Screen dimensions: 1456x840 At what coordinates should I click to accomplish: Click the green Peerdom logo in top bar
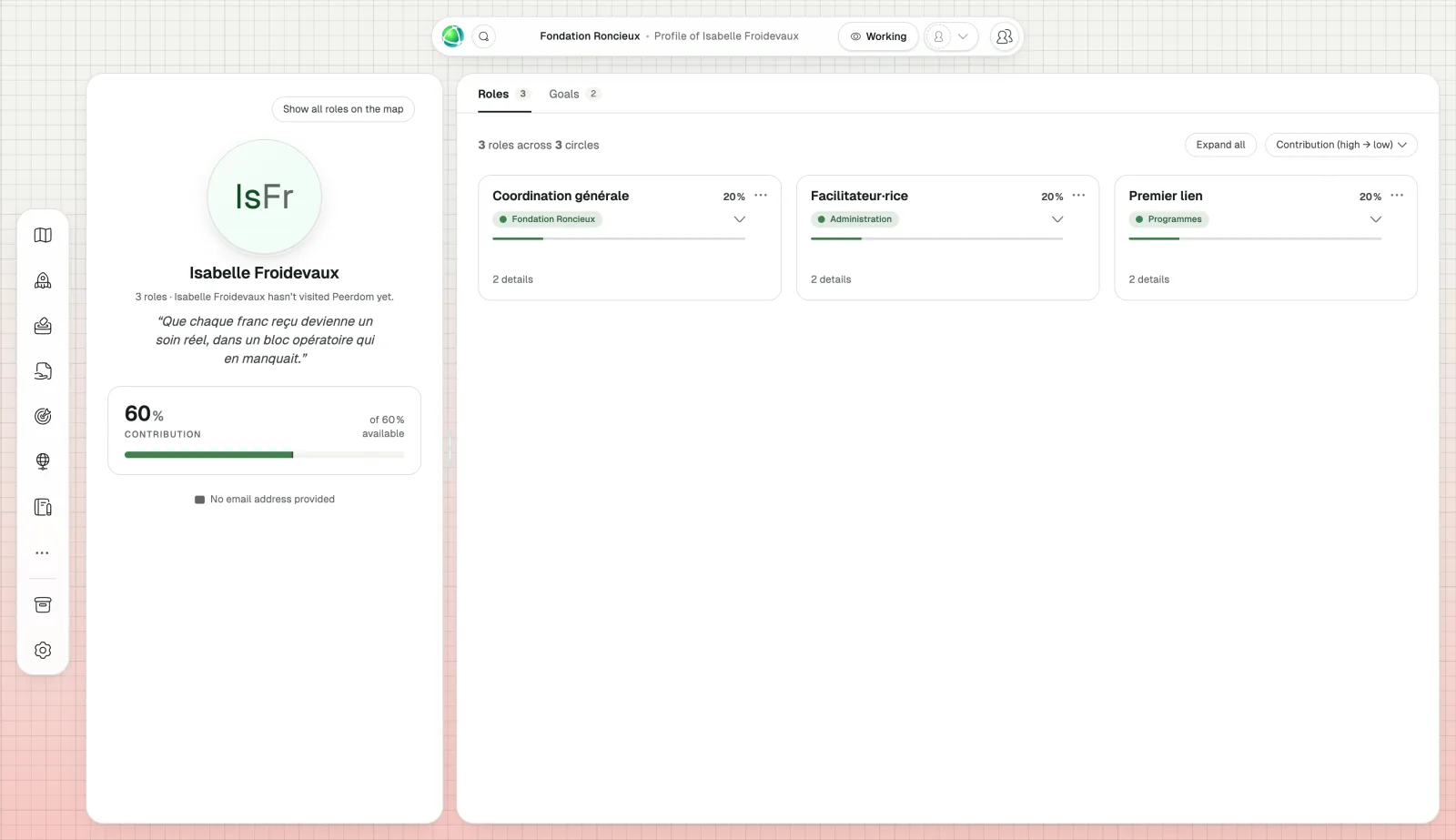pos(453,36)
